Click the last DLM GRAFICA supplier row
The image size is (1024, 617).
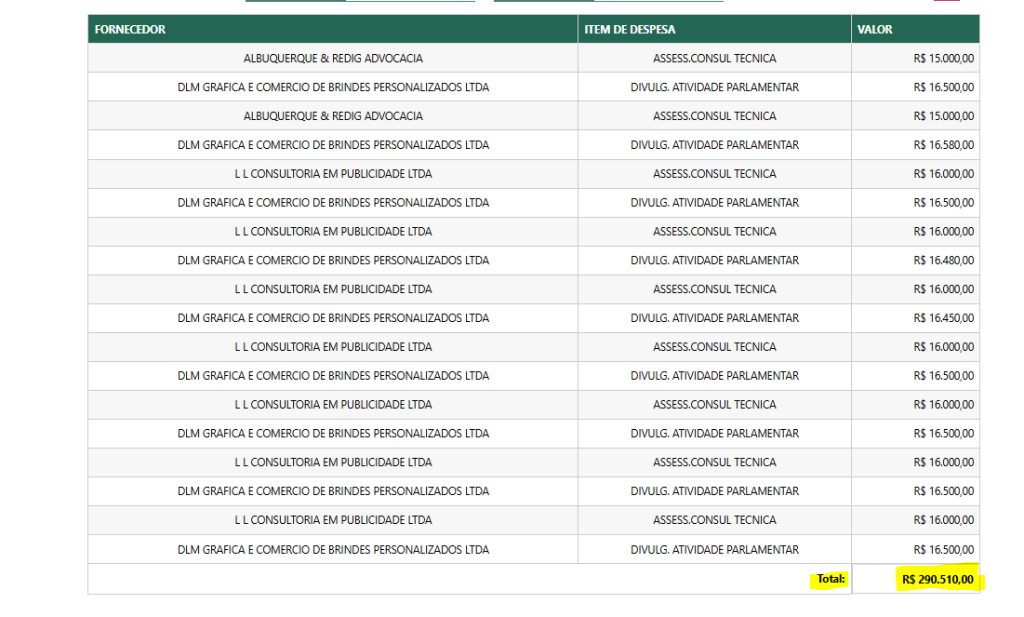(x=333, y=550)
